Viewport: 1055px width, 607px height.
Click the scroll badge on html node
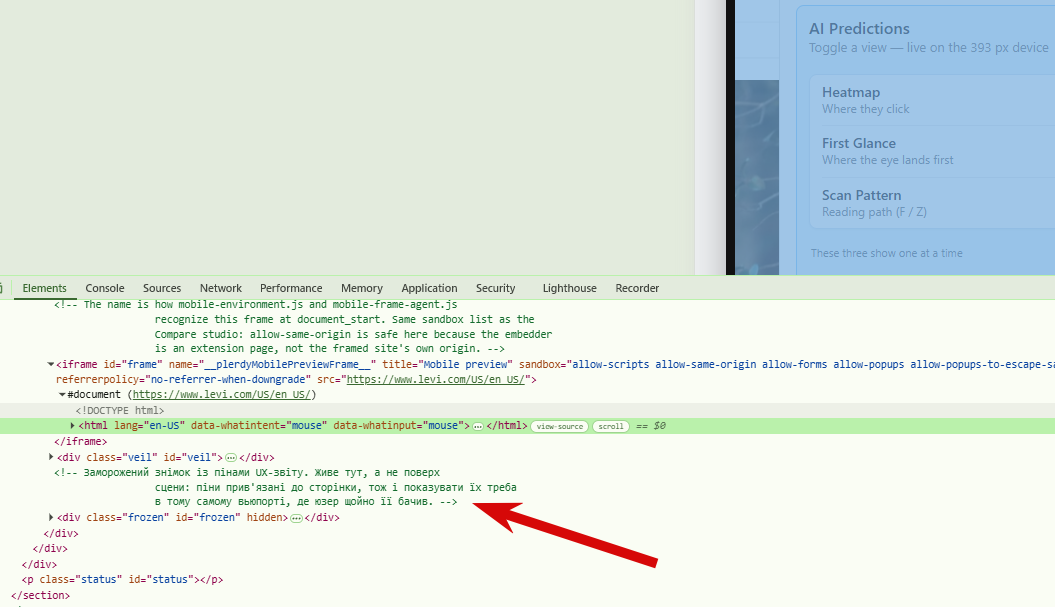(x=611, y=426)
